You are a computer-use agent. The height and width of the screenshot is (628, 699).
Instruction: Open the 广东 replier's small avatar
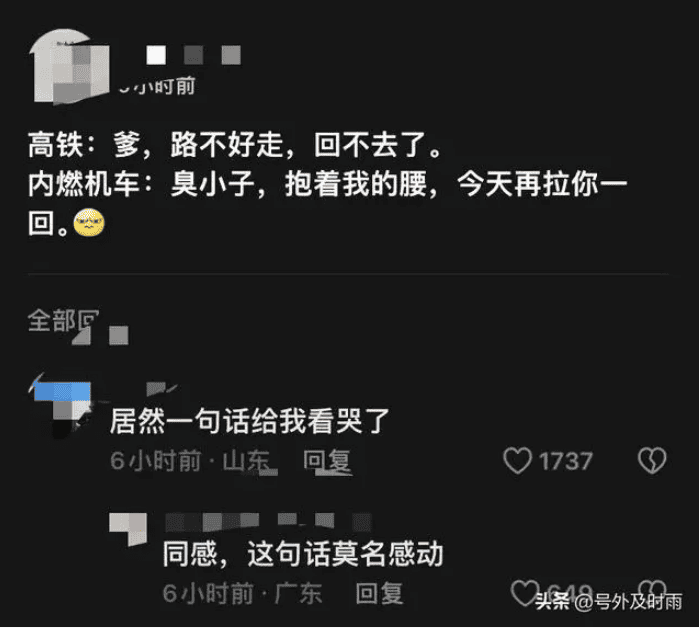click(x=128, y=529)
